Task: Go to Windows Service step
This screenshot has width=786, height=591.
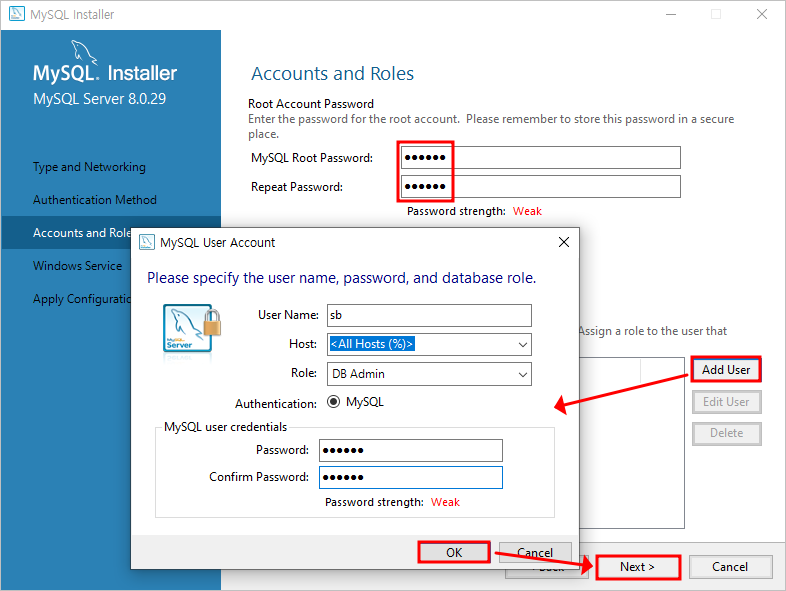Action: point(77,266)
